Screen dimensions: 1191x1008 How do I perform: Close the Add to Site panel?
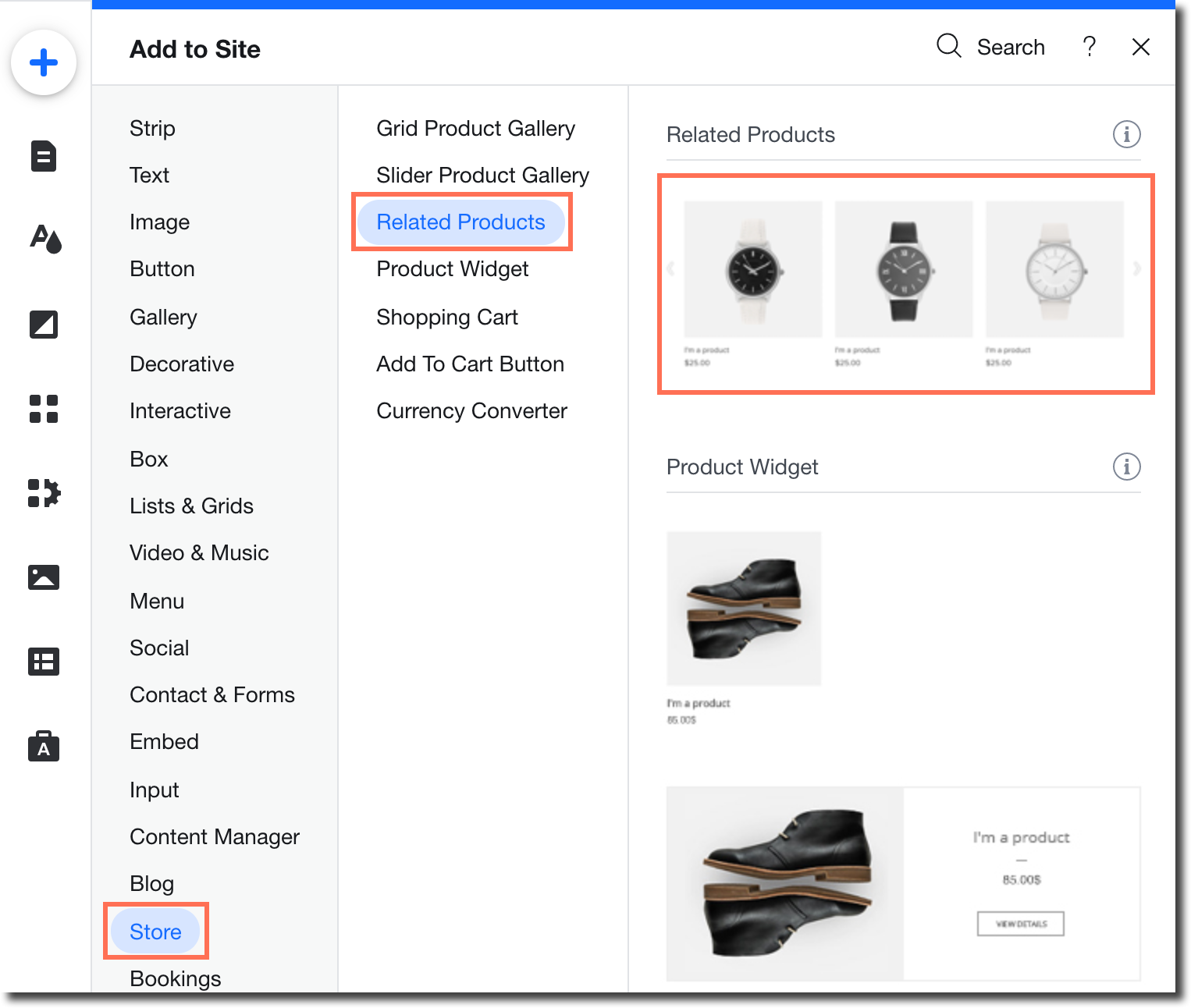1141,47
